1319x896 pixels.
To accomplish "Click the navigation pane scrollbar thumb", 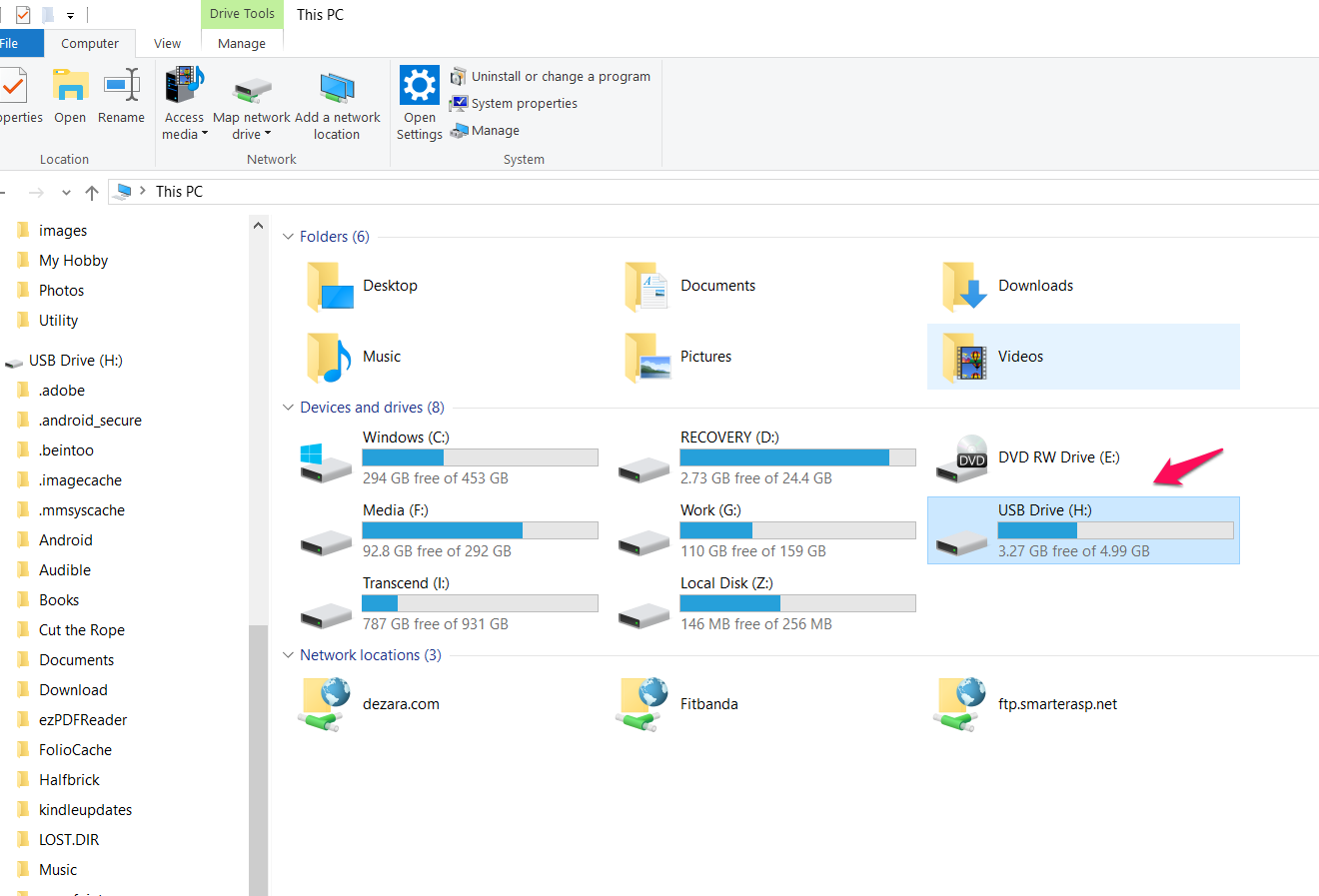I will point(259,760).
